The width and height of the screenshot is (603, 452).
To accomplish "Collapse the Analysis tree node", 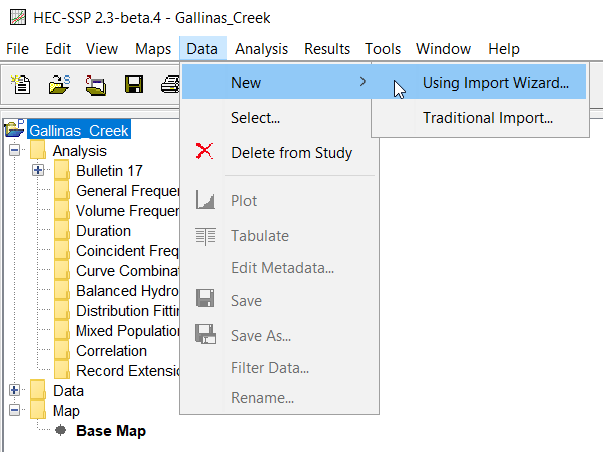I will point(15,151).
